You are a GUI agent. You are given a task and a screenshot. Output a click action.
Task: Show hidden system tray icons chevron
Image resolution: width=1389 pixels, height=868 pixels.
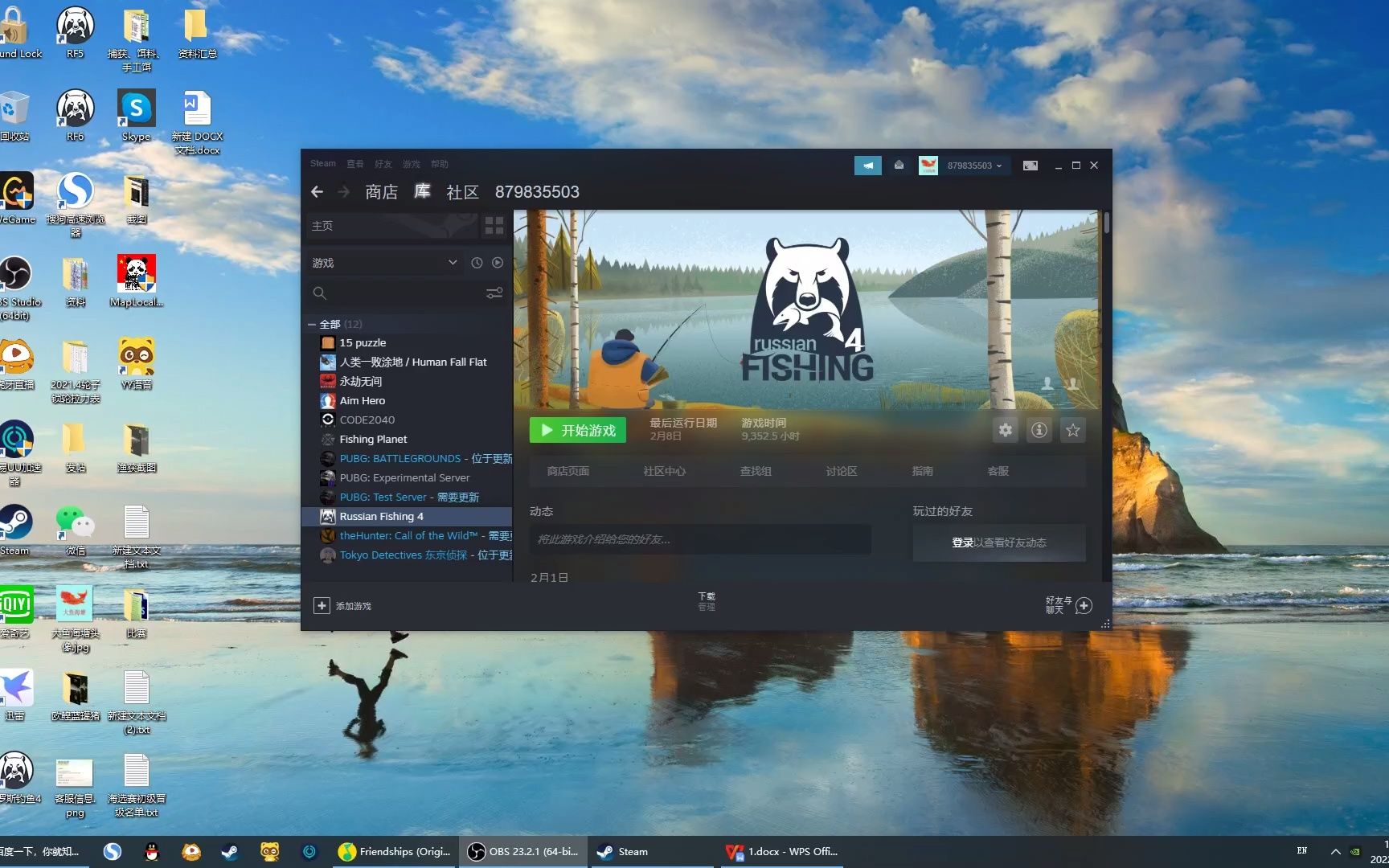pos(1335,852)
